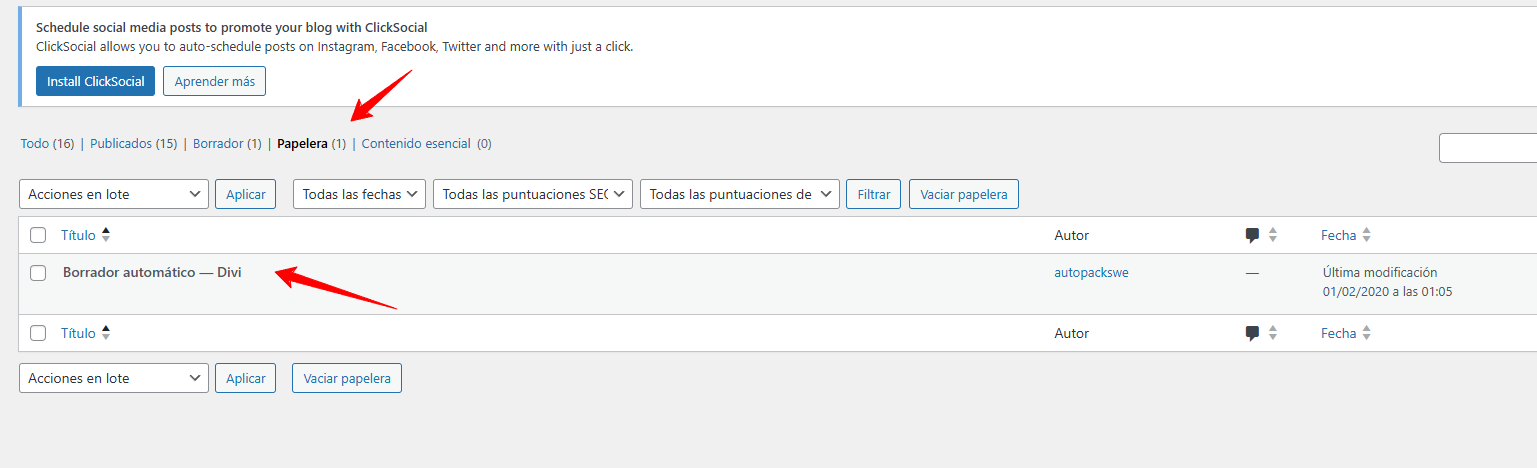
Task: Tick the select-all checkbox in table footer
Action: coord(38,334)
